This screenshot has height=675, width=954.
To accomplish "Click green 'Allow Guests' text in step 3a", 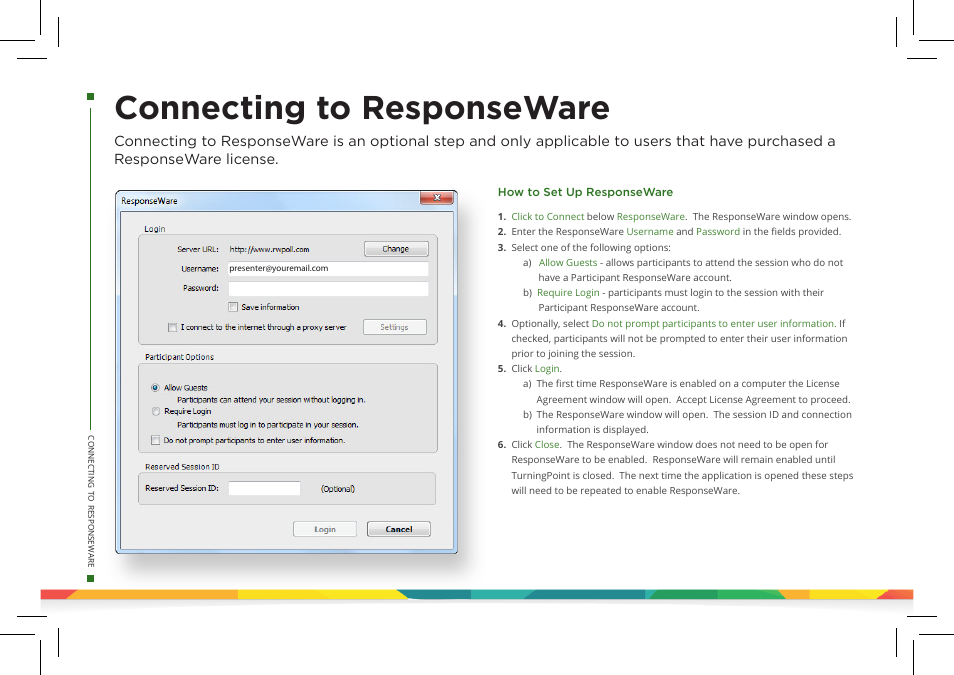I will point(568,263).
